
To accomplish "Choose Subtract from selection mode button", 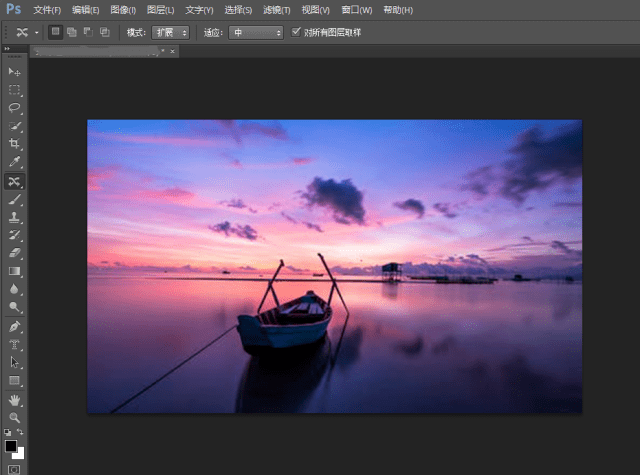I will click(88, 32).
